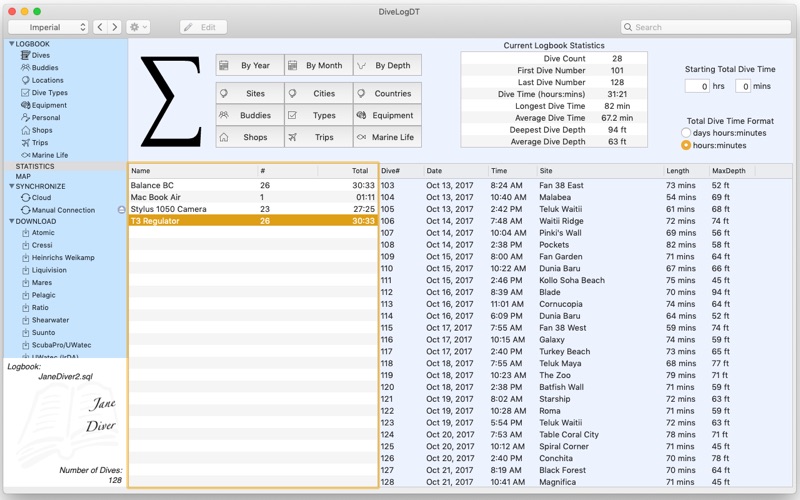Collapse the DOWNLOAD section

12,222
